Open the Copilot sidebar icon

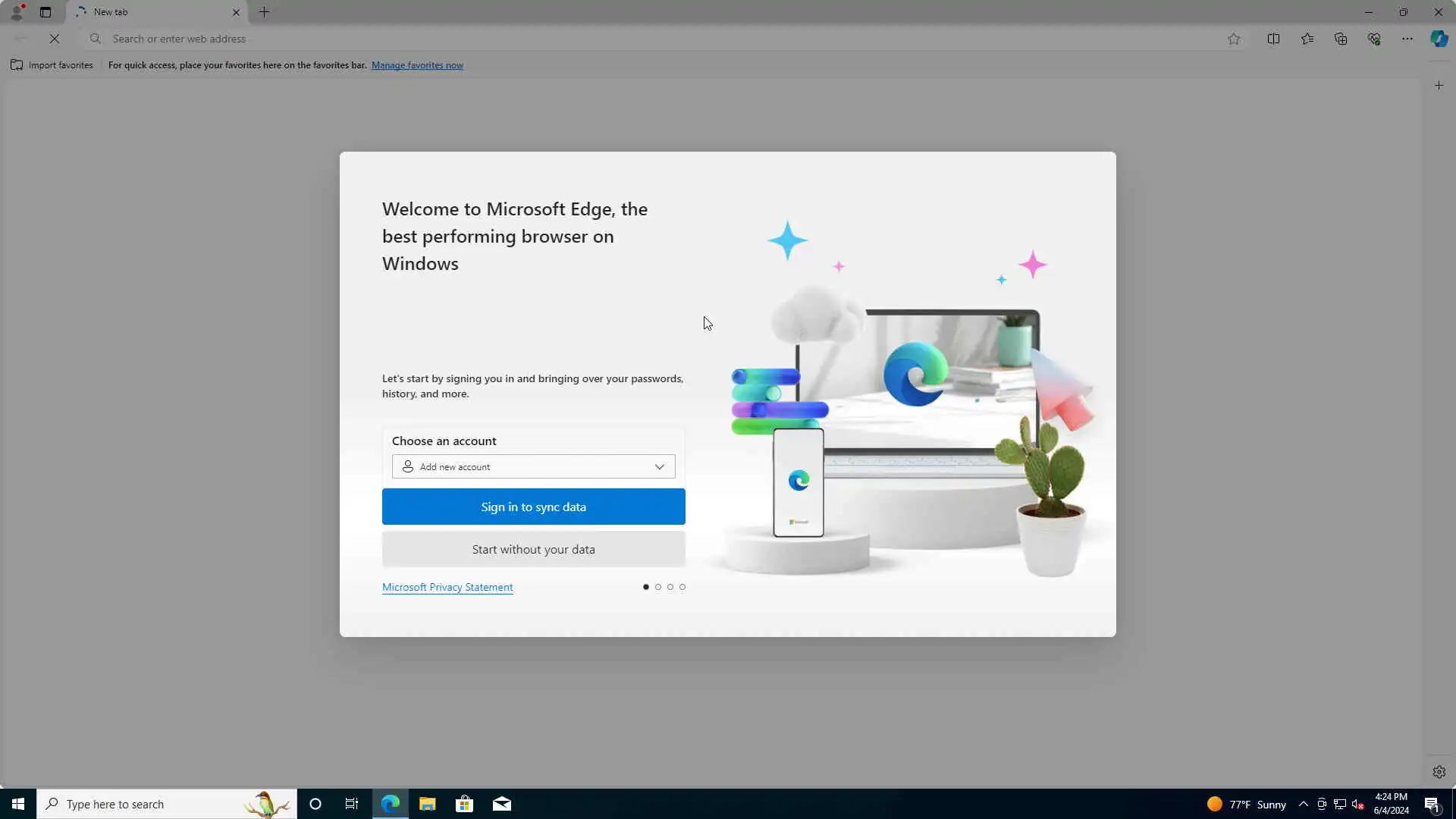[x=1439, y=39]
